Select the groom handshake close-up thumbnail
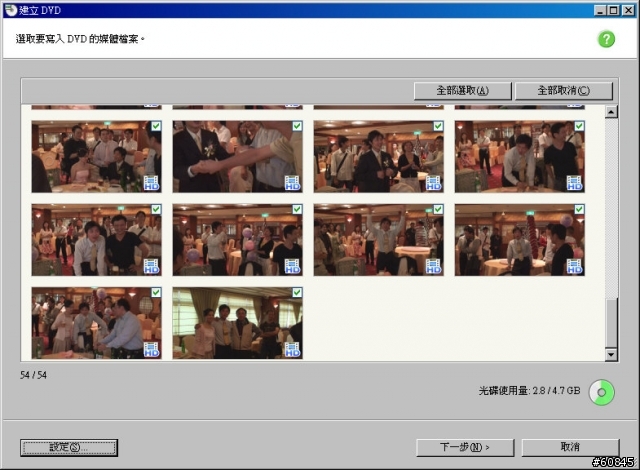640x470 pixels. coord(238,157)
